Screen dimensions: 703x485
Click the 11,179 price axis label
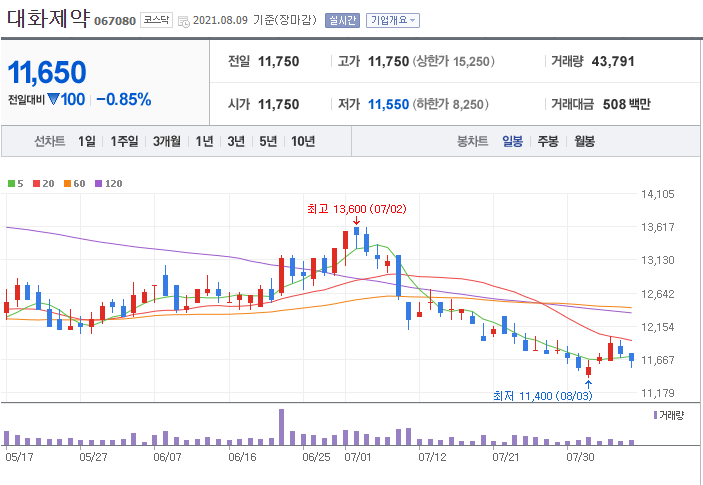[x=657, y=393]
